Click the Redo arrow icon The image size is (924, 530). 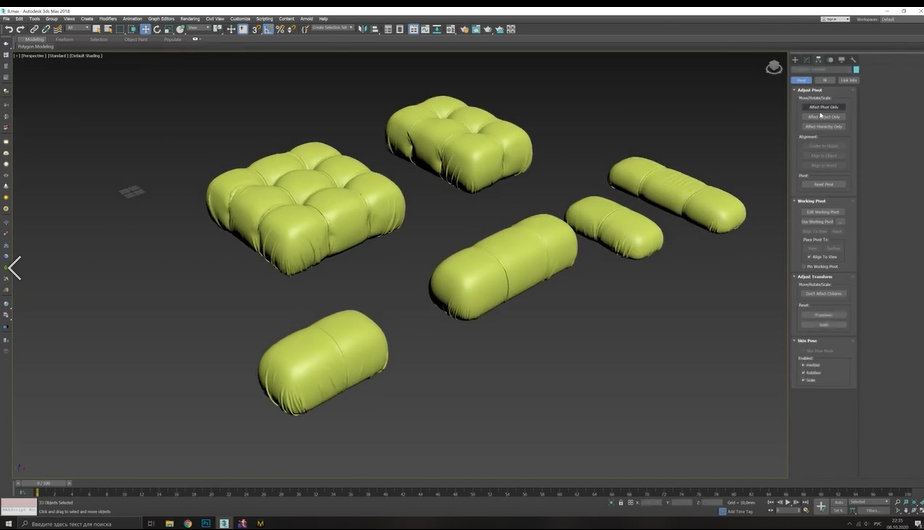tap(21, 29)
